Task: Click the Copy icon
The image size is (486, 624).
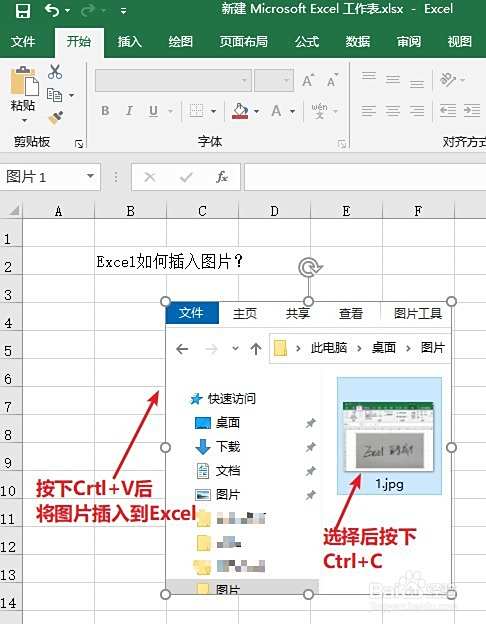Action: coord(55,95)
